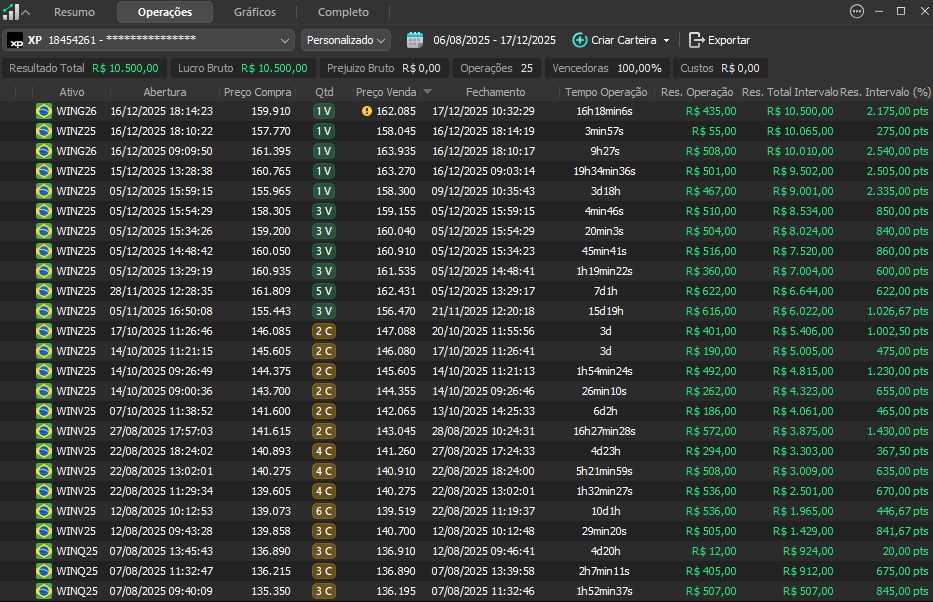Click the Criar Carteira plus icon
933x602 pixels.
[x=580, y=40]
